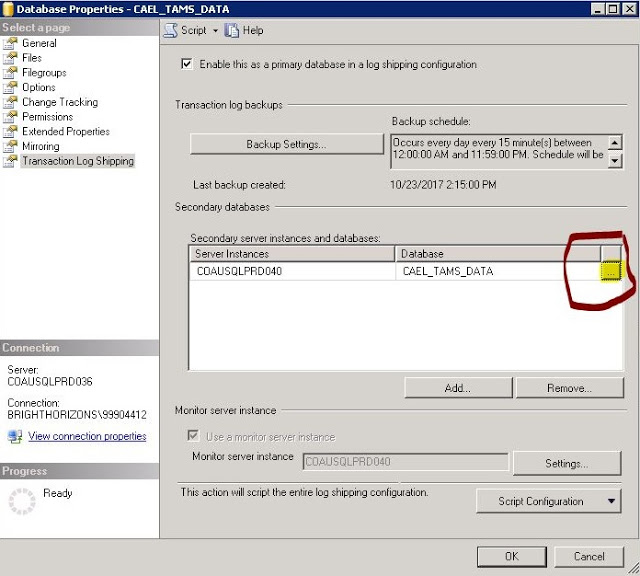Click the server name COAUSQLPRD036
The width and height of the screenshot is (640, 576).
coord(50,381)
